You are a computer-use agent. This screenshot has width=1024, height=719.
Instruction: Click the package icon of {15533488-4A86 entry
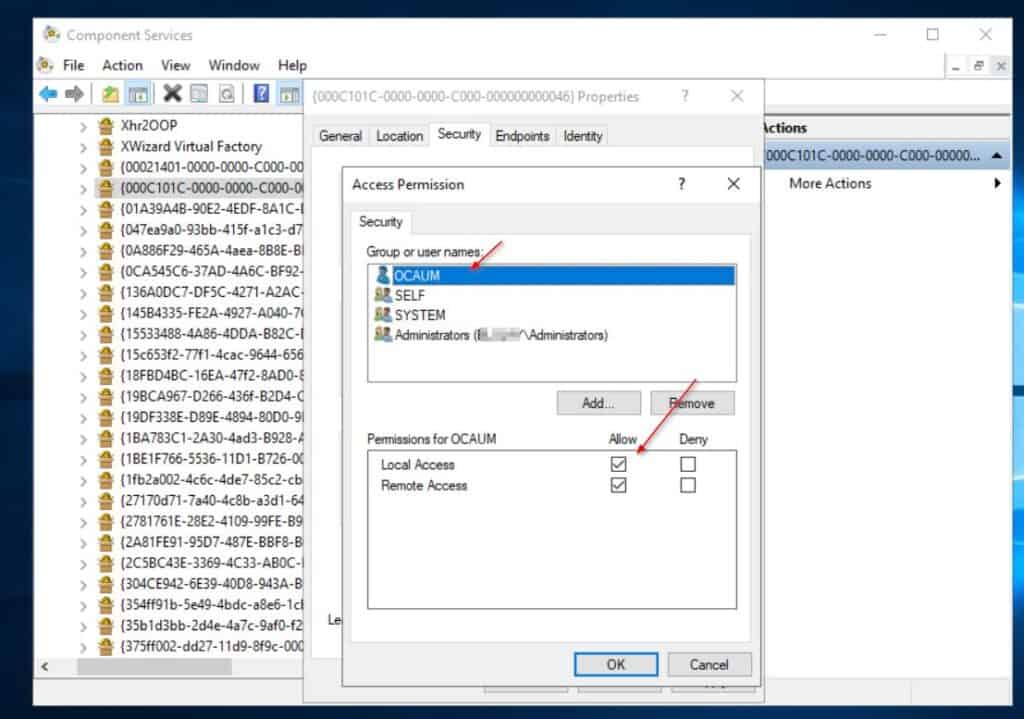click(106, 334)
